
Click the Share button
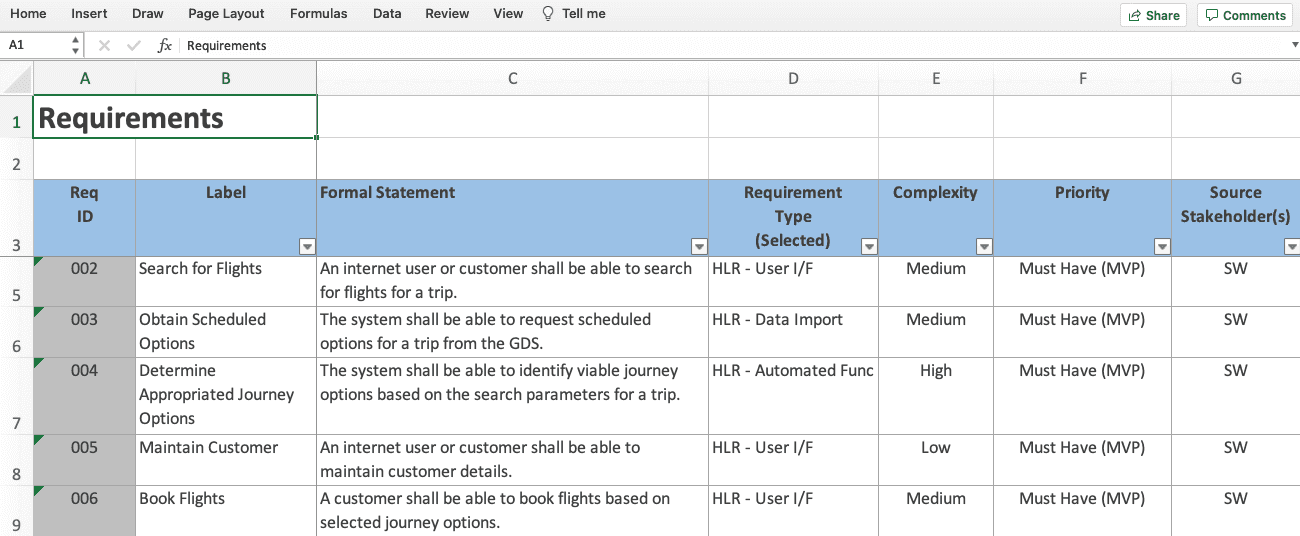click(1154, 15)
